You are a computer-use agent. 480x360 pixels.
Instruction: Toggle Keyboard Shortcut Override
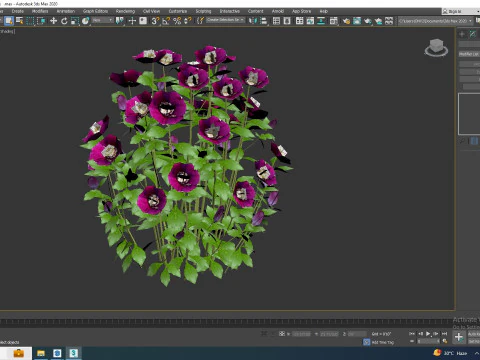[x=143, y=21]
